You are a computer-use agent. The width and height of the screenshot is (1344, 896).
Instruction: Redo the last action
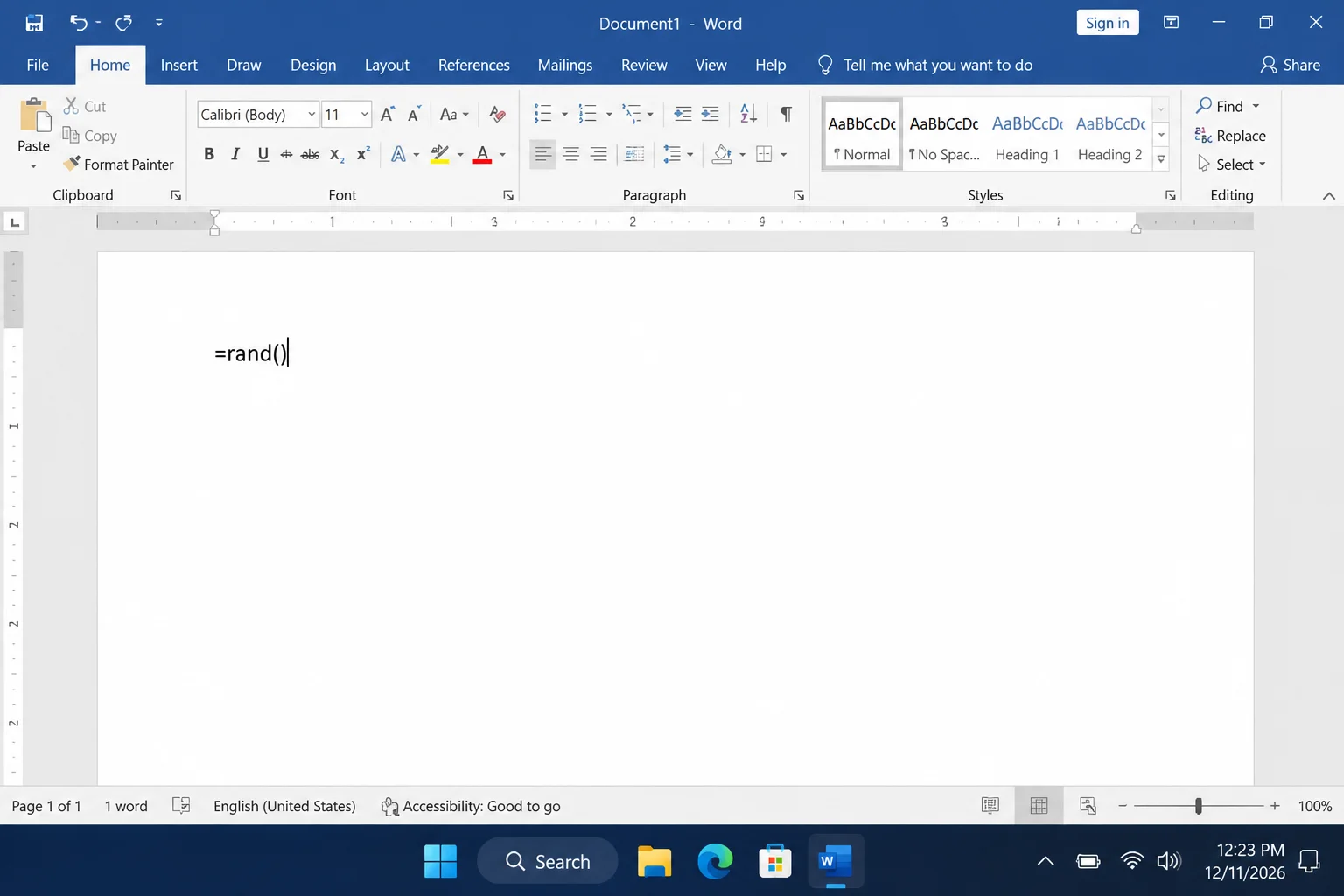[123, 23]
